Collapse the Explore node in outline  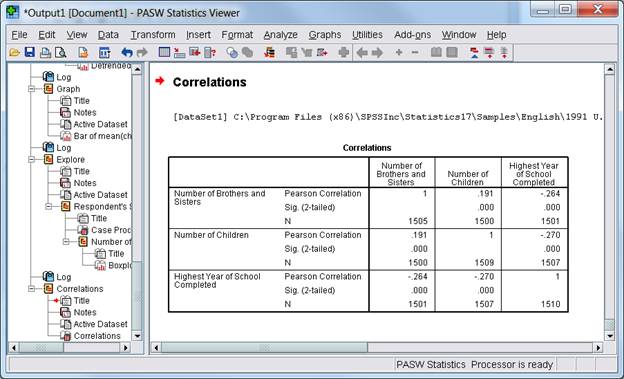31,159
